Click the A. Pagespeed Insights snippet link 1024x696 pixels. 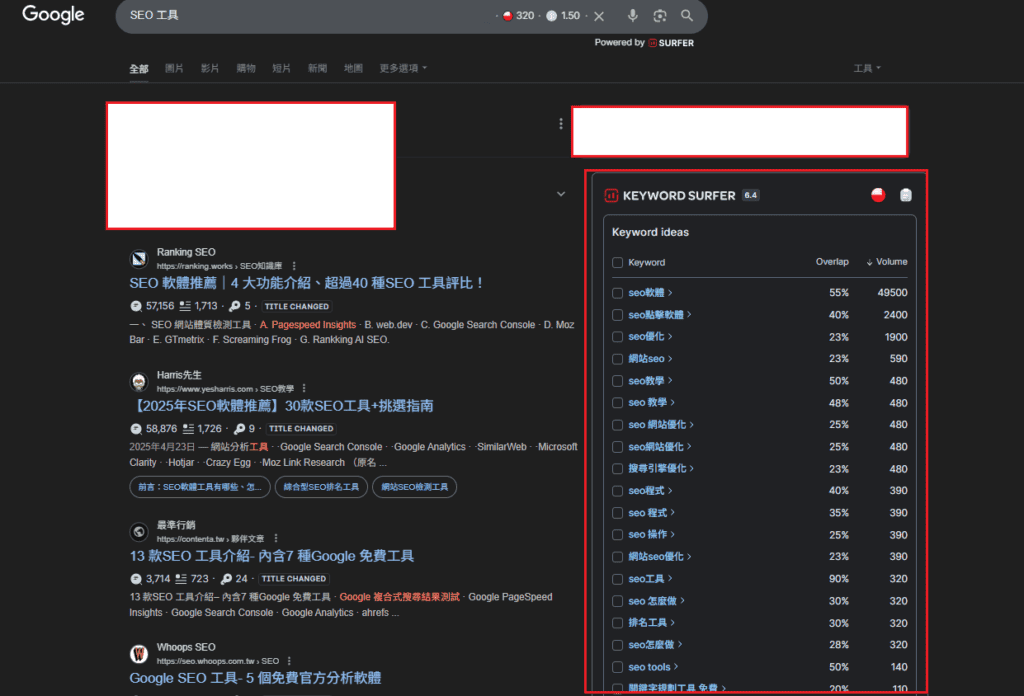point(308,324)
